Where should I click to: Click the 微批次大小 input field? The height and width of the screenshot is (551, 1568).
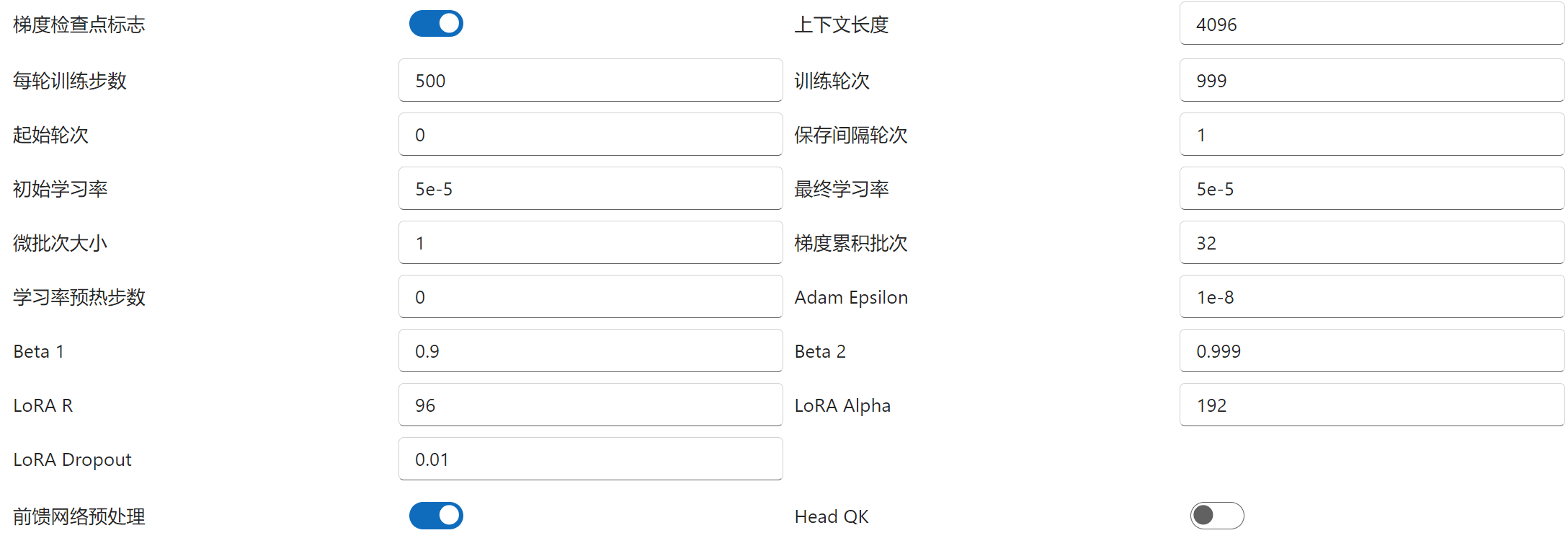coord(589,243)
